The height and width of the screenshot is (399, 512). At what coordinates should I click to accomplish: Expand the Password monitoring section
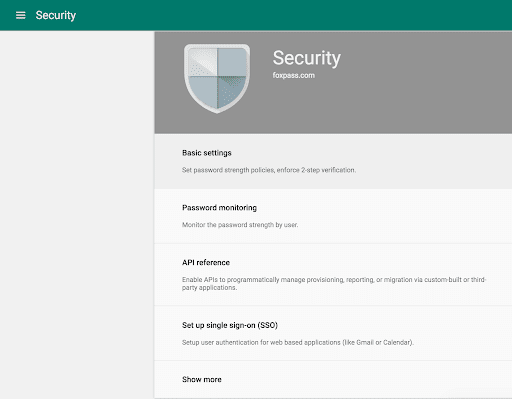(333, 216)
